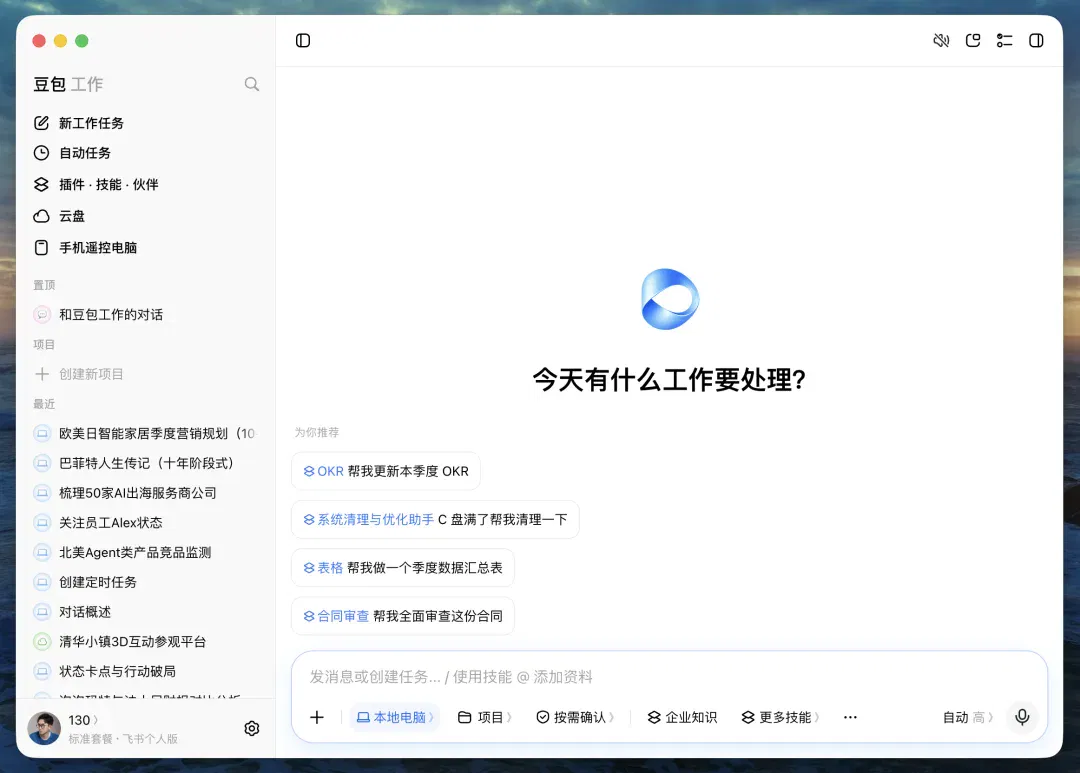Click 自动任务 clock icon

tap(41, 153)
